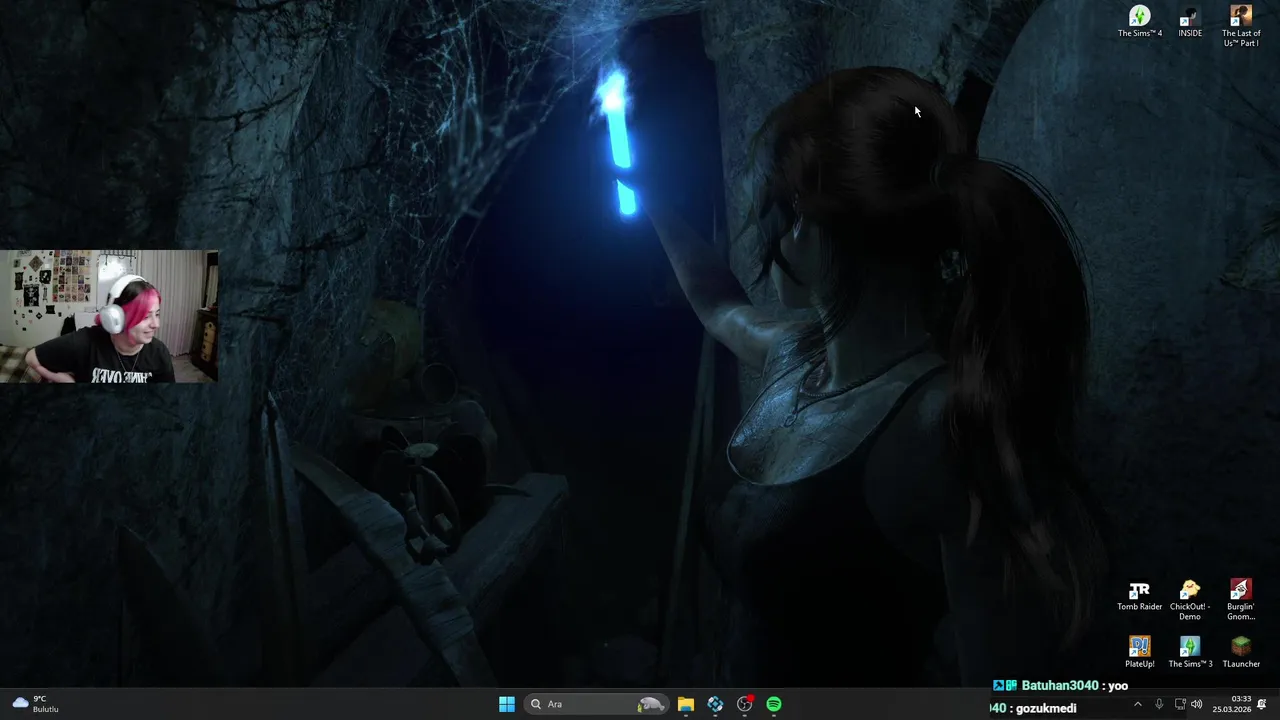The image size is (1280, 720).
Task: Select The Sims 3 desktop icon
Action: [x=1189, y=652]
